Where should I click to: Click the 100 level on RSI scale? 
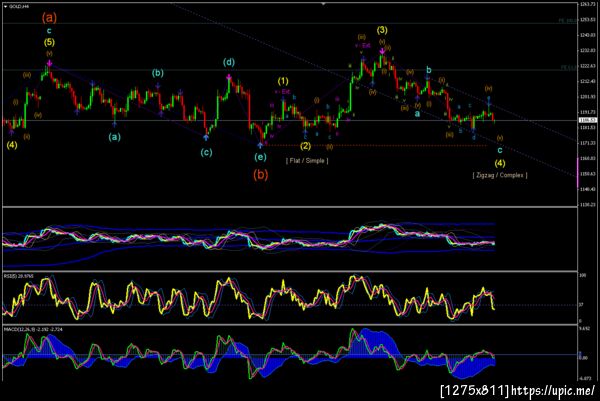coord(583,275)
